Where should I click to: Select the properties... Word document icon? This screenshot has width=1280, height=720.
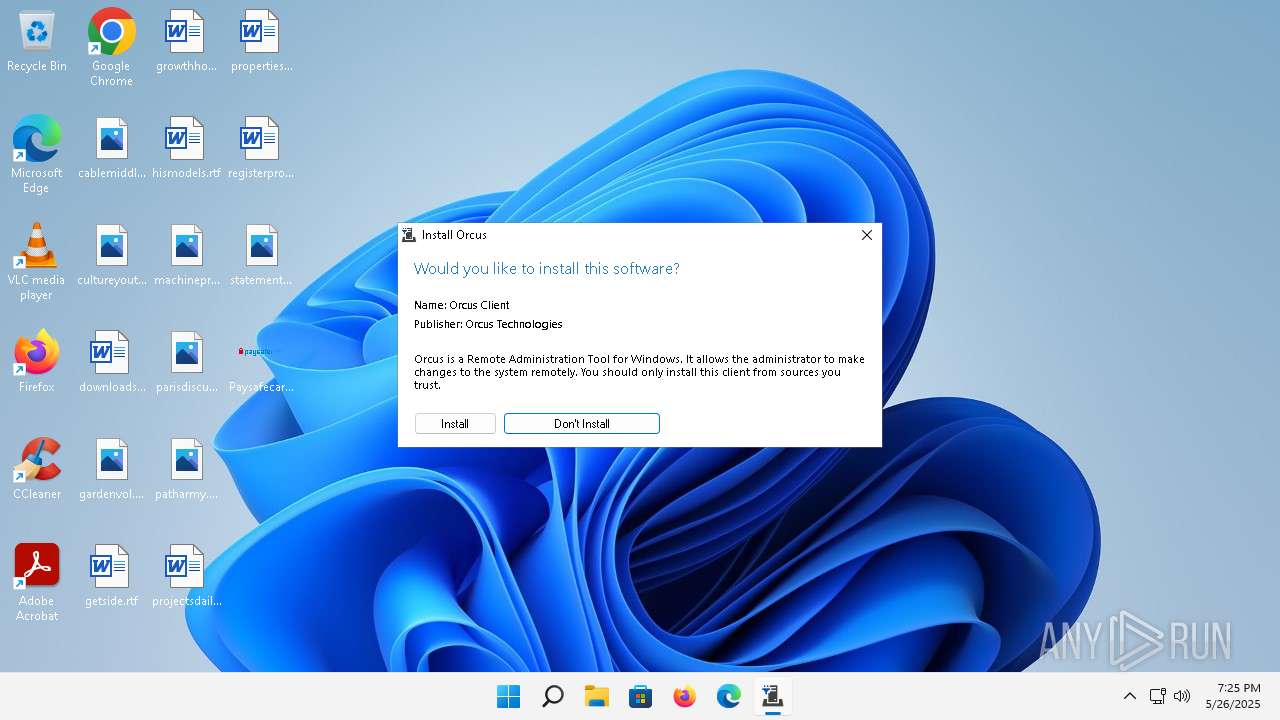tap(261, 42)
